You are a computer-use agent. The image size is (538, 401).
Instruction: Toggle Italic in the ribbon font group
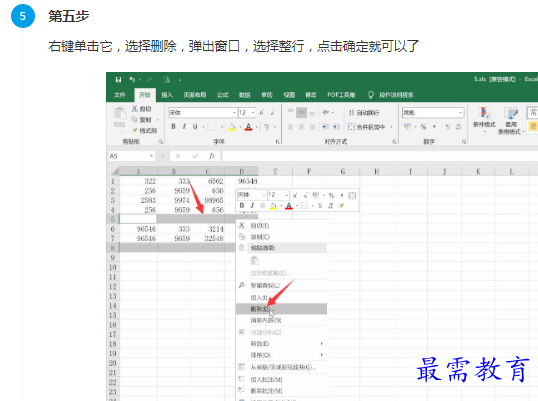coord(184,127)
